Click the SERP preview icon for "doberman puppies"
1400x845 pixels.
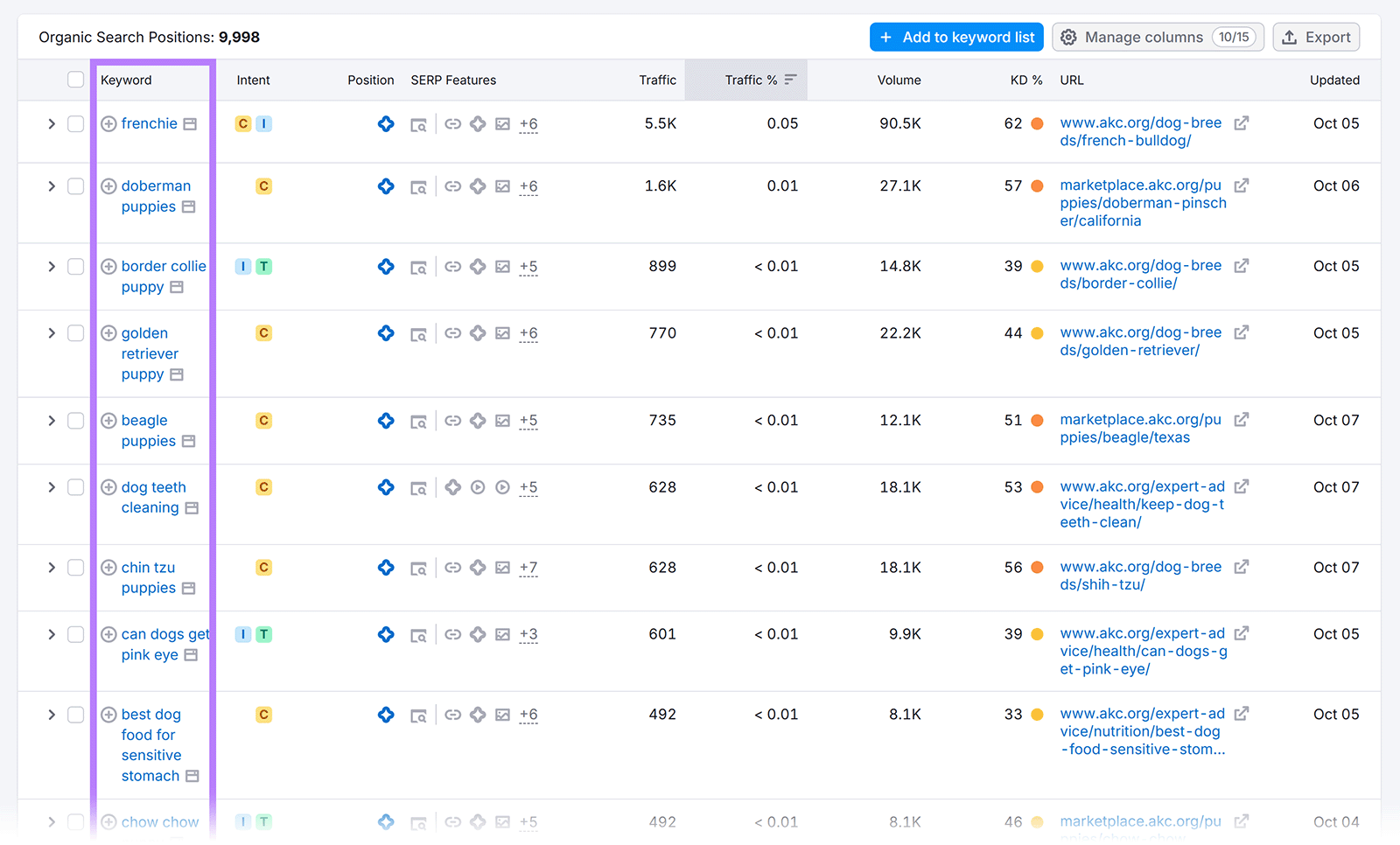click(x=419, y=185)
